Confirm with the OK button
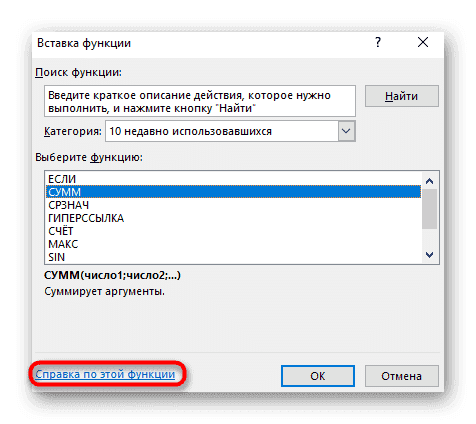This screenshot has height=424, width=476. click(x=318, y=376)
